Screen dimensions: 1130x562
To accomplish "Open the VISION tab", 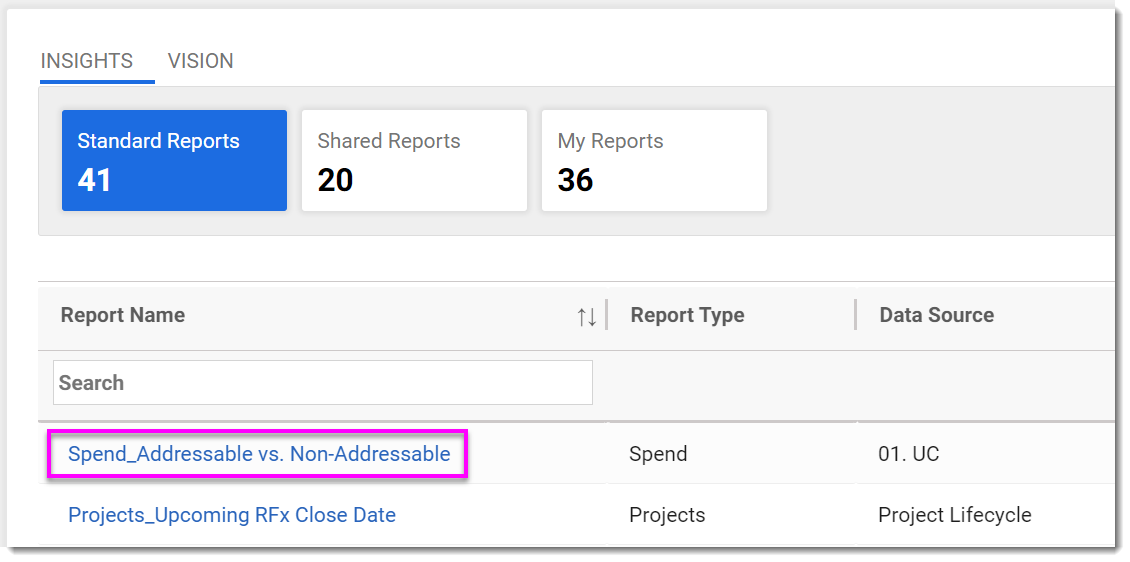I will tap(201, 61).
